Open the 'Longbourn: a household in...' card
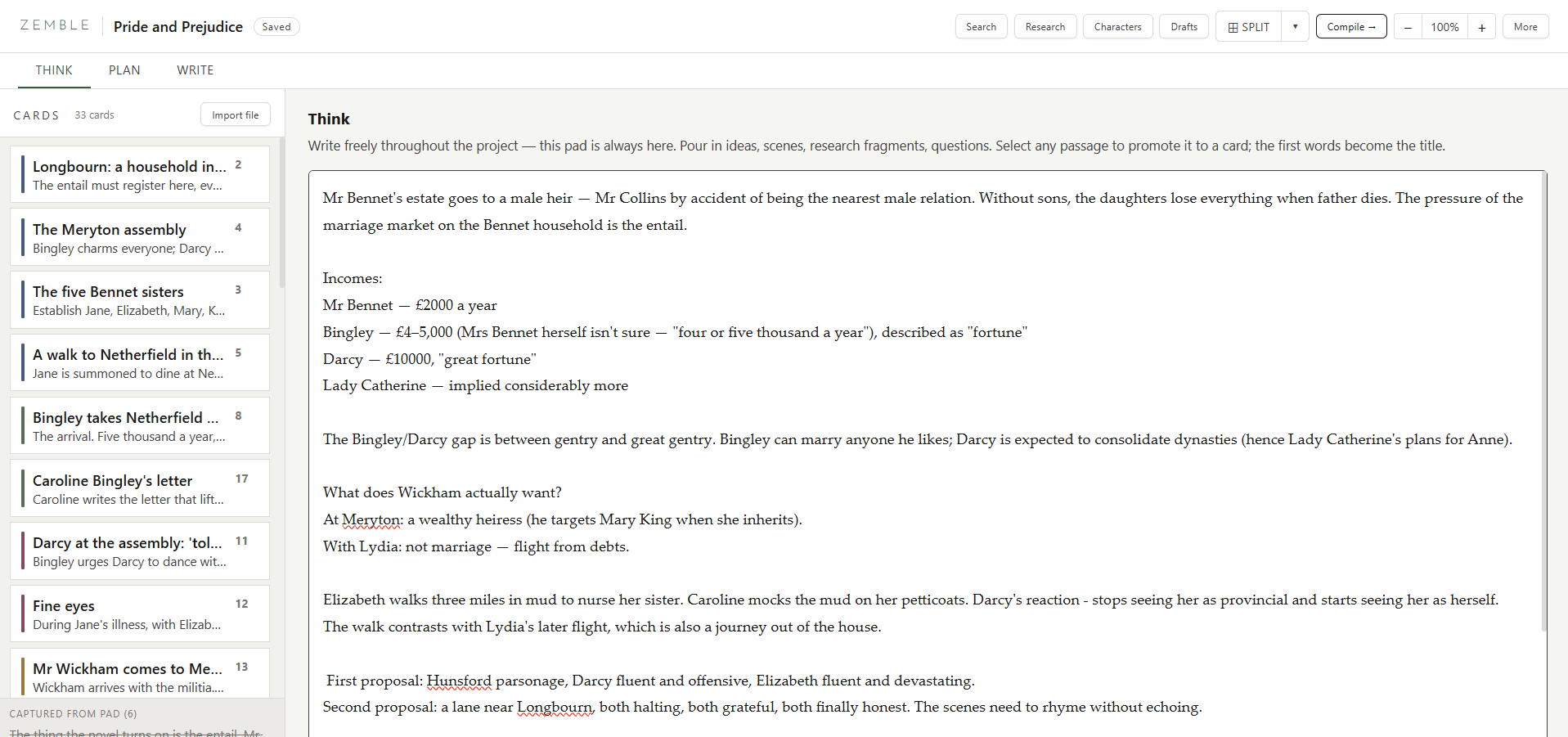Screen dimensions: 1568x737 [140, 174]
